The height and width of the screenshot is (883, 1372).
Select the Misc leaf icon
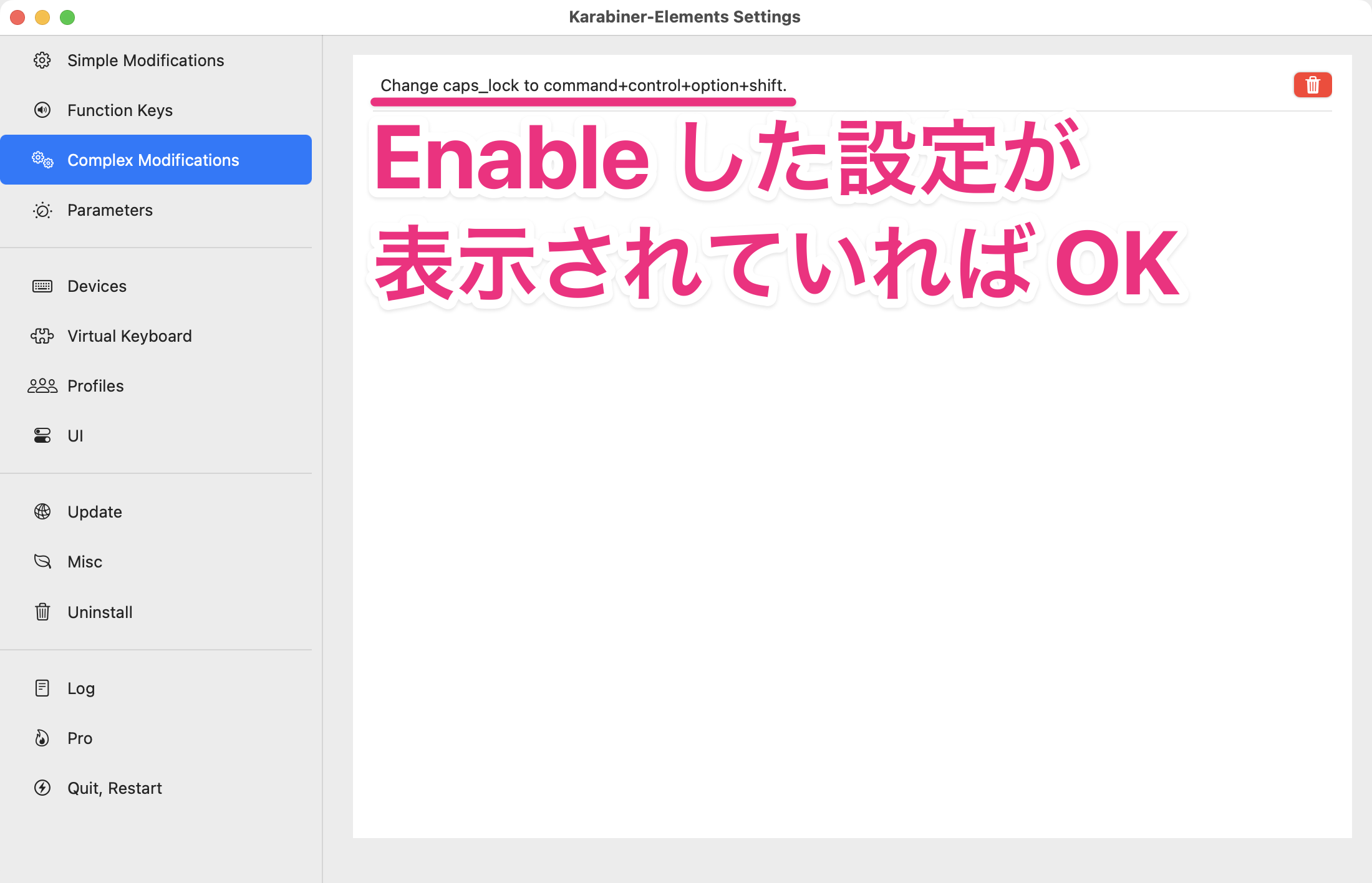pyautogui.click(x=42, y=561)
